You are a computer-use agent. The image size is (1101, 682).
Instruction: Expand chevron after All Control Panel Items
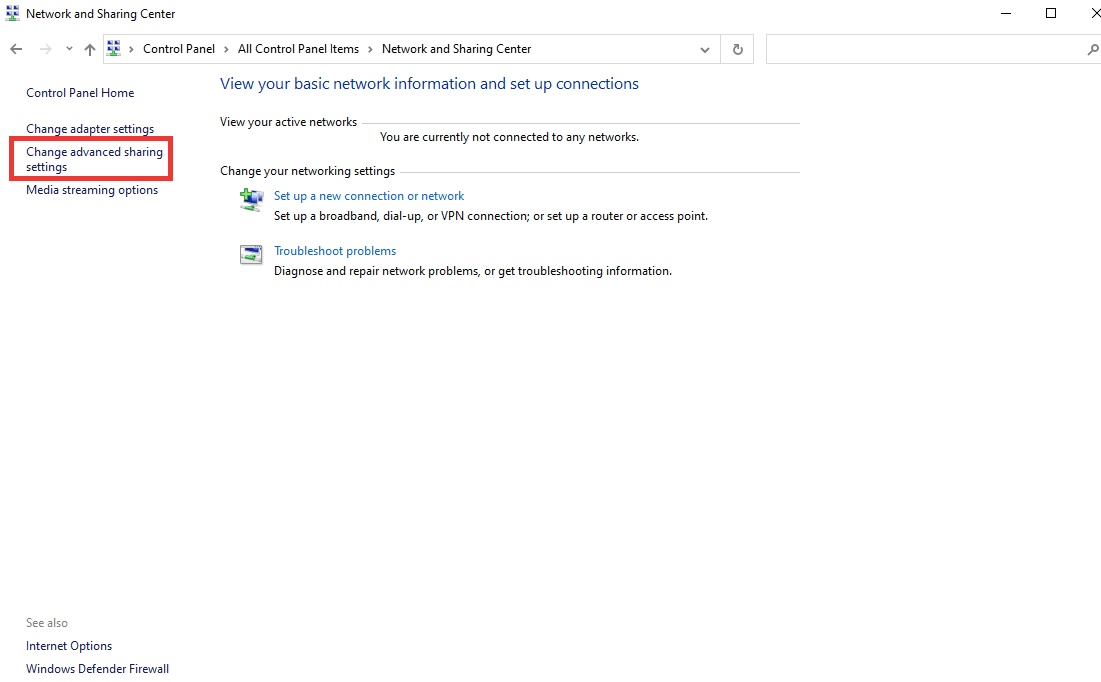point(370,49)
